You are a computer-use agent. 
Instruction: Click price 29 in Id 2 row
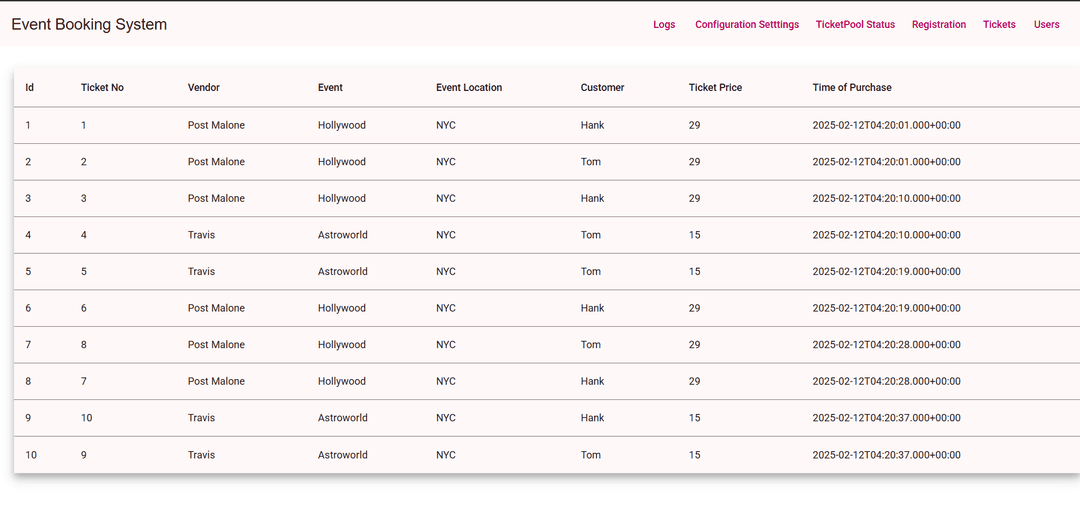(694, 162)
